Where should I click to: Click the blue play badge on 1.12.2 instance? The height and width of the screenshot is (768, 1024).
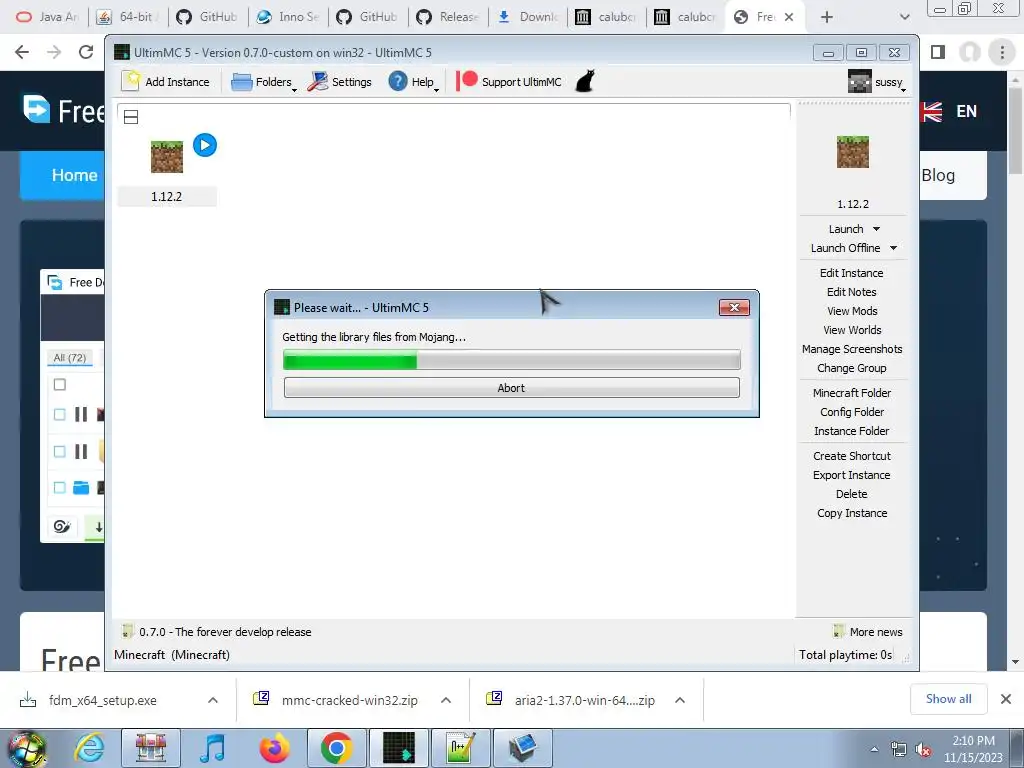[x=205, y=145]
